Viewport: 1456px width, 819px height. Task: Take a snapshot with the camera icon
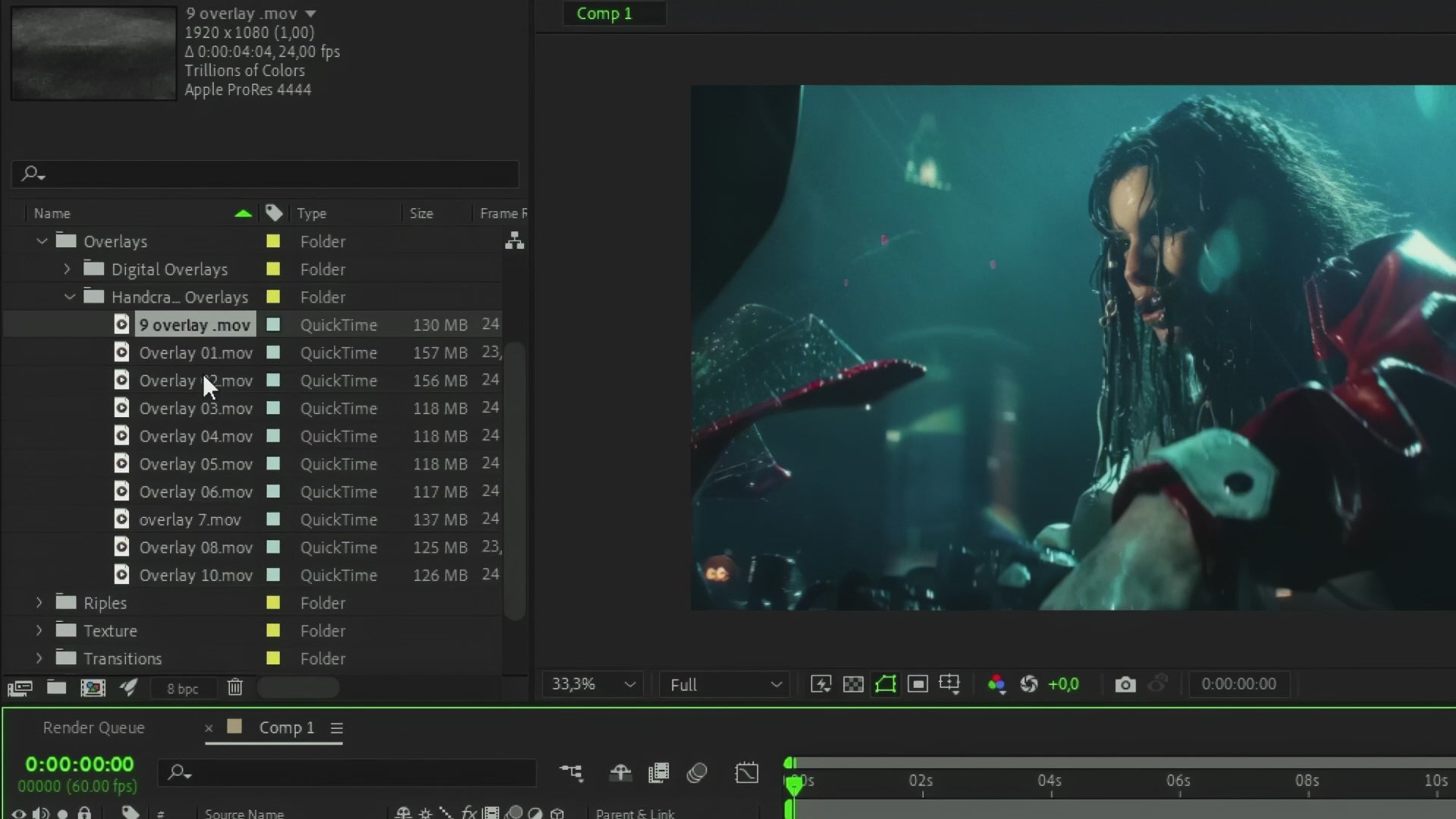[x=1125, y=684]
